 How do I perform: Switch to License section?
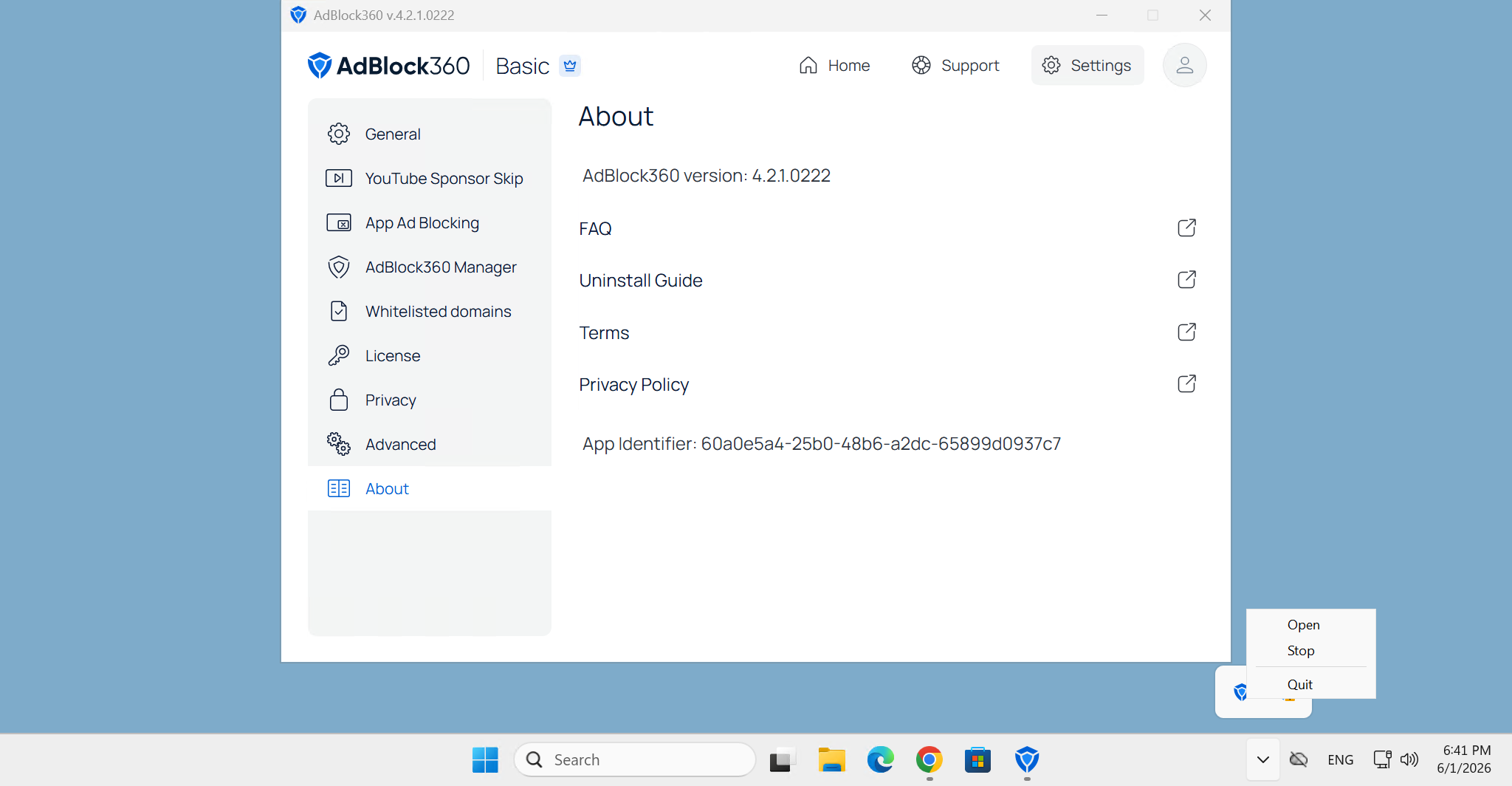(430, 355)
